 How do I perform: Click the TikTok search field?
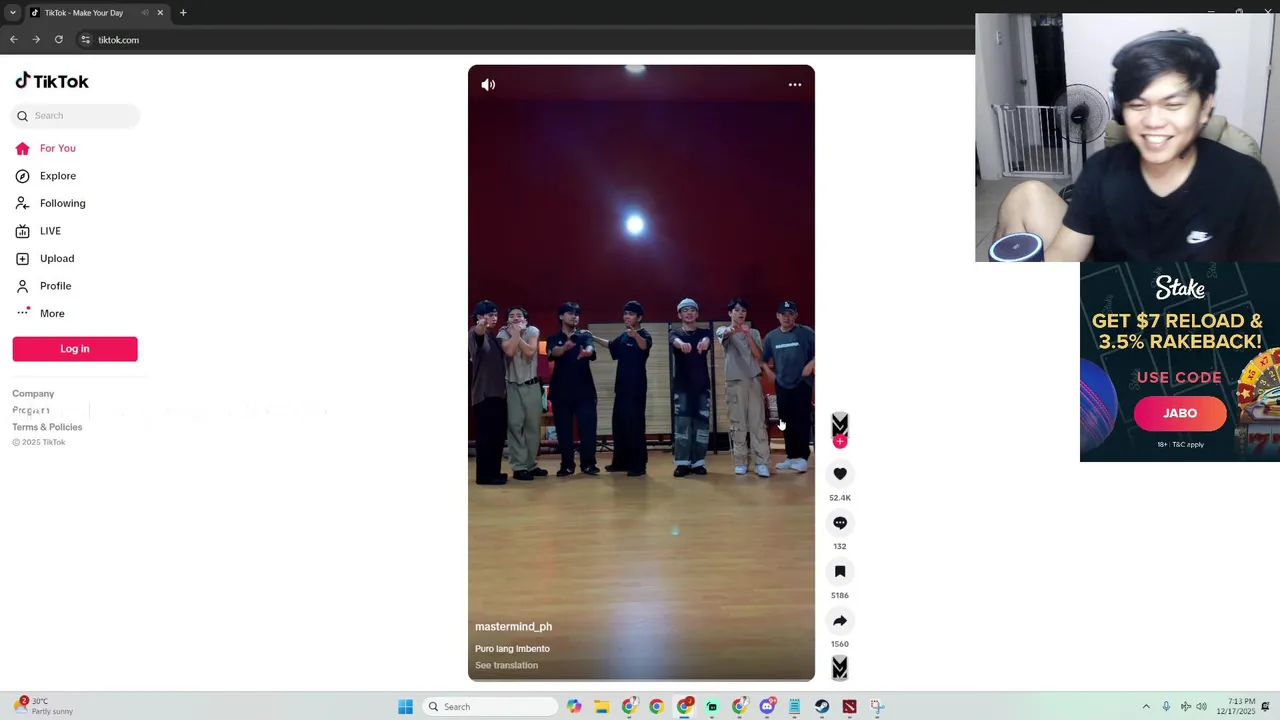pyautogui.click(x=76, y=116)
